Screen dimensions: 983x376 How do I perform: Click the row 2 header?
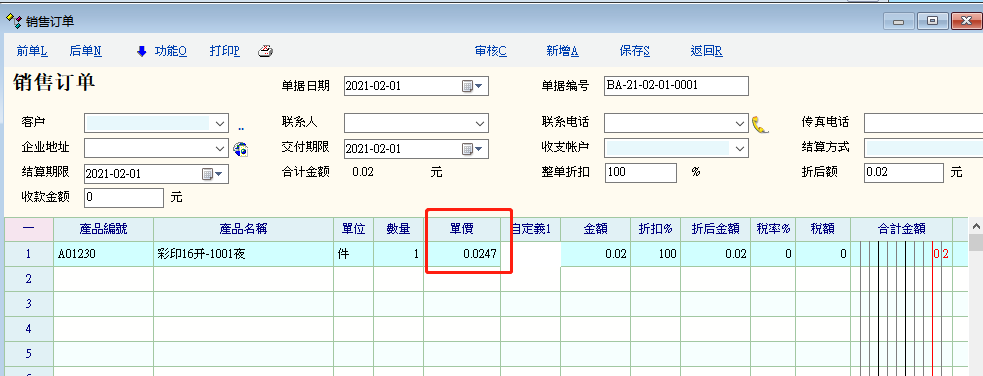[29, 279]
